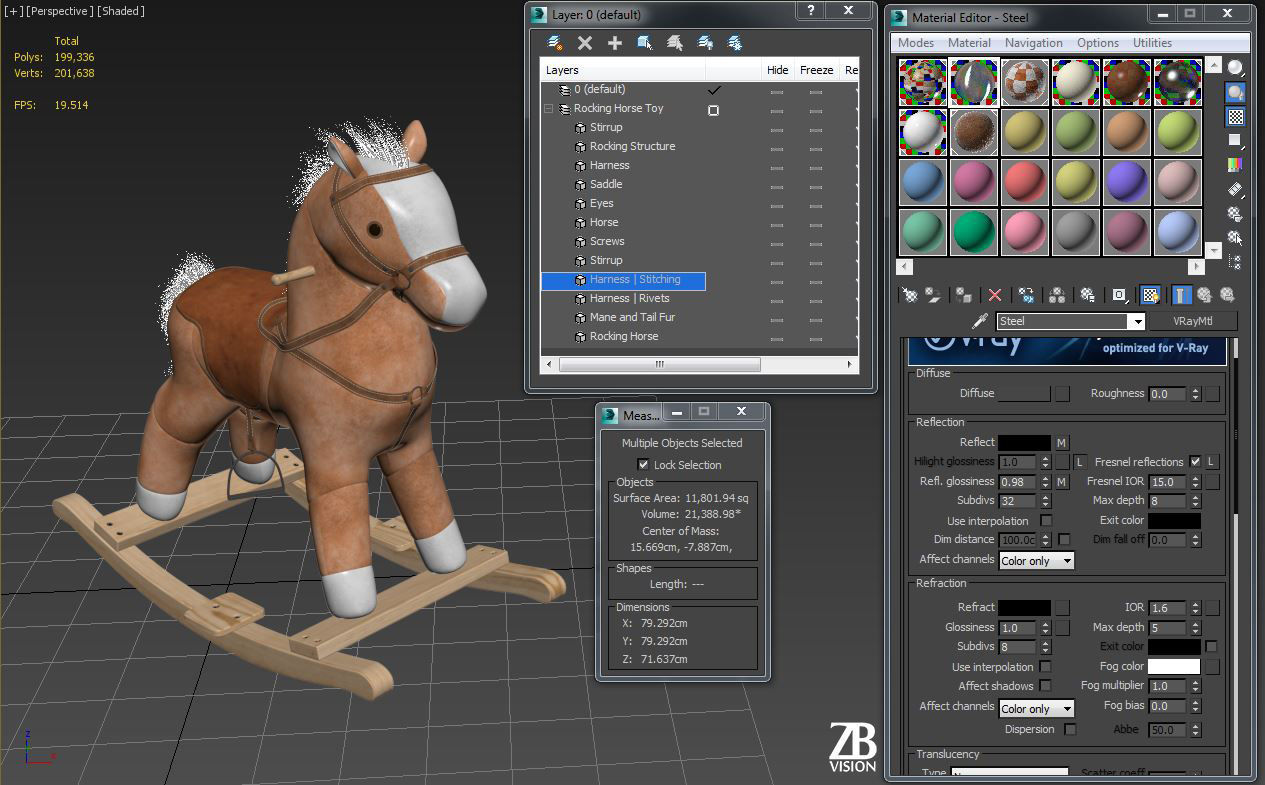Click Make Material Copy icon
The width and height of the screenshot is (1265, 785).
(x=1026, y=295)
